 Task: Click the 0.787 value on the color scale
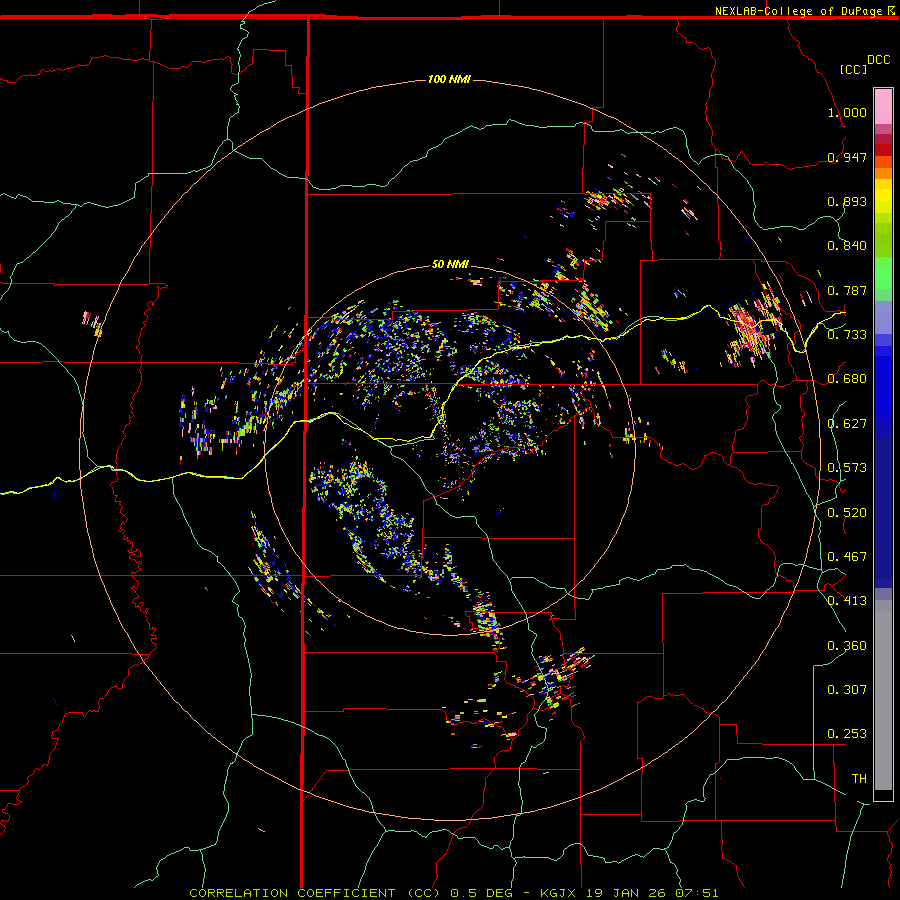click(847, 290)
